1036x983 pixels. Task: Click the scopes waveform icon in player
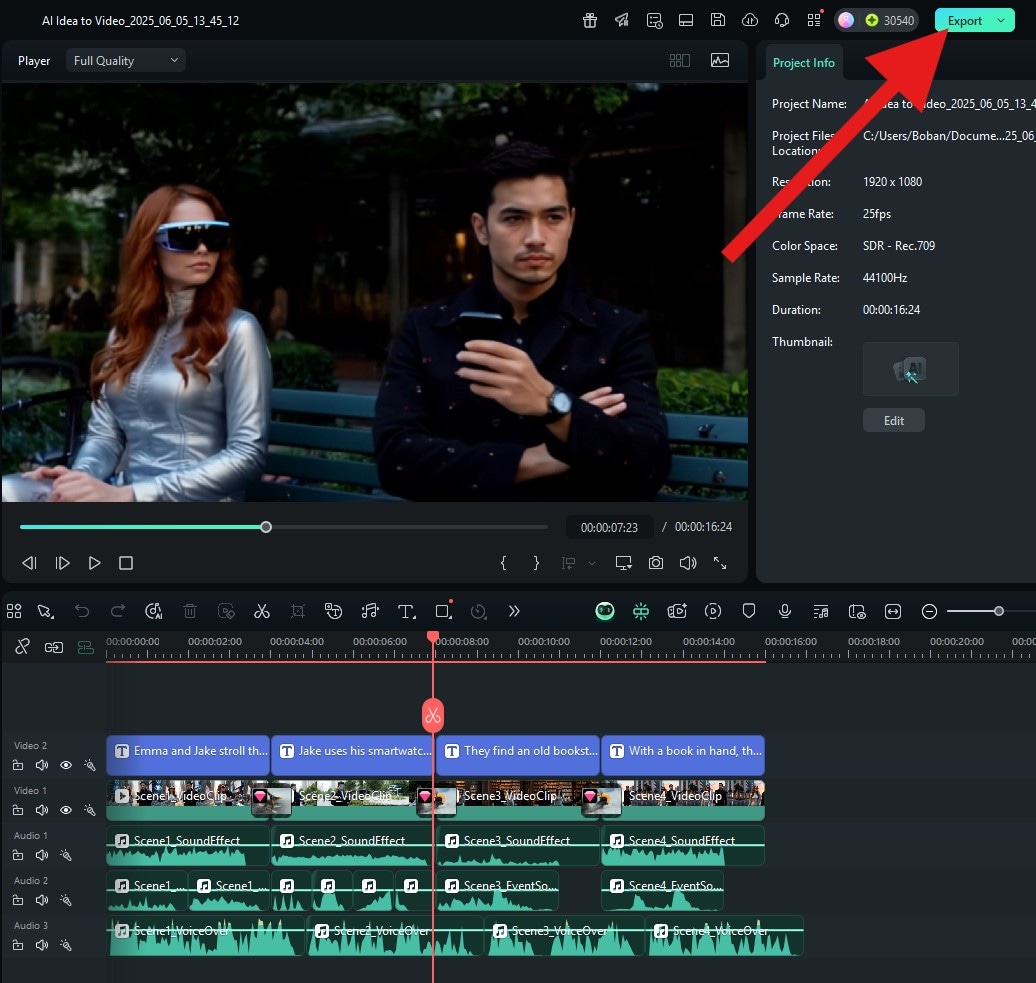tap(720, 61)
